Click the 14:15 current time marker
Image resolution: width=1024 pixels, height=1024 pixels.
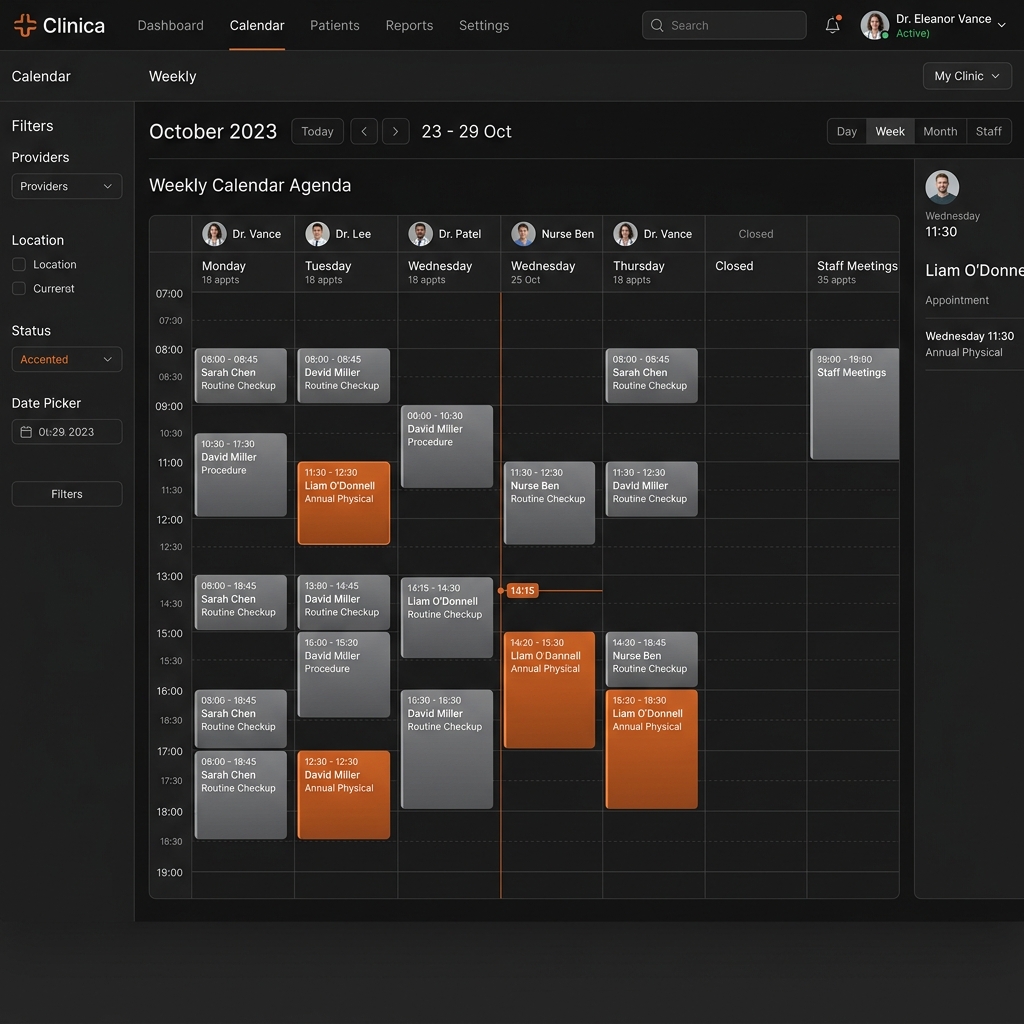point(522,590)
